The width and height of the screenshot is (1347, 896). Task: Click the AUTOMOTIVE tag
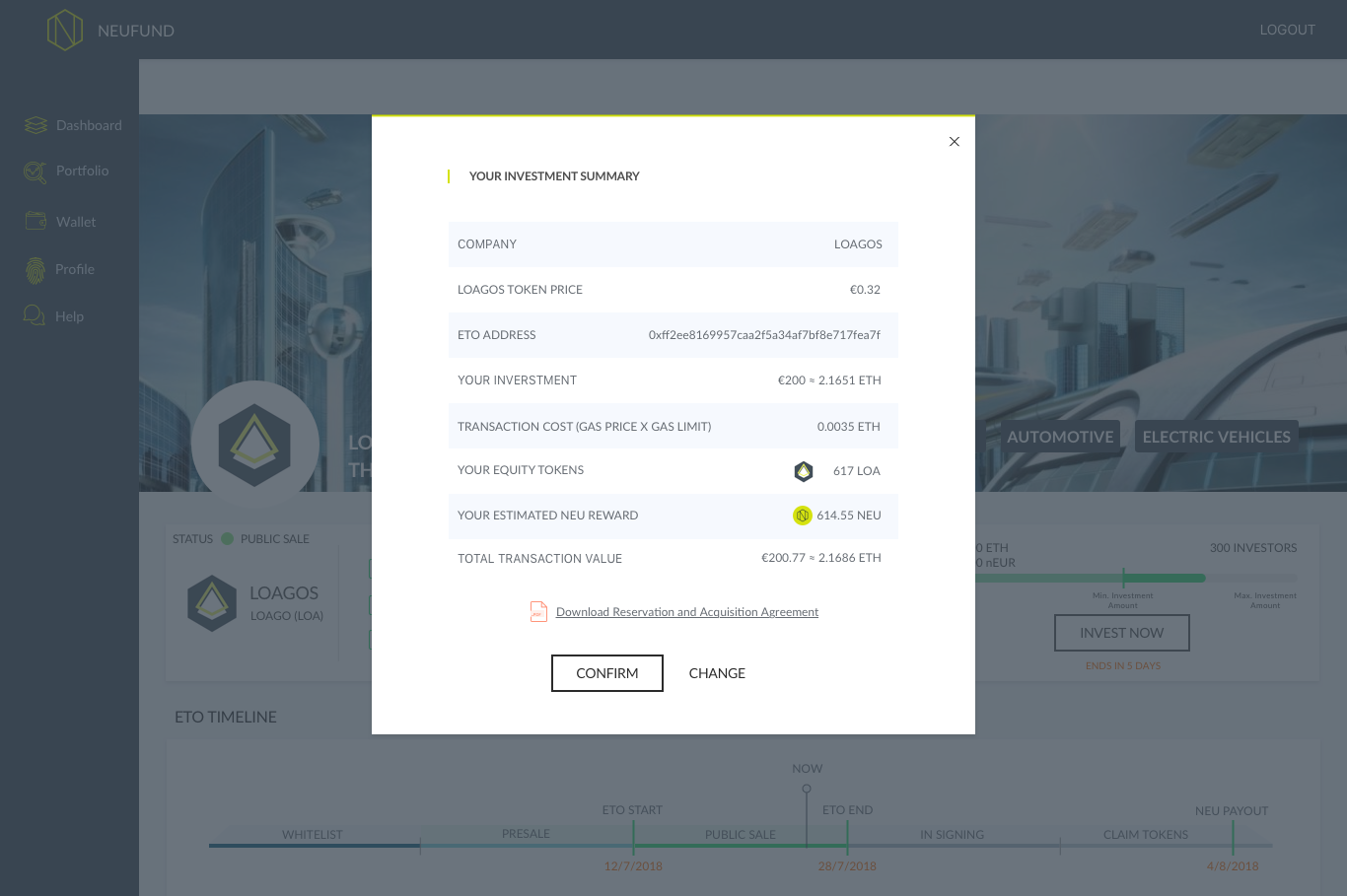point(1060,437)
